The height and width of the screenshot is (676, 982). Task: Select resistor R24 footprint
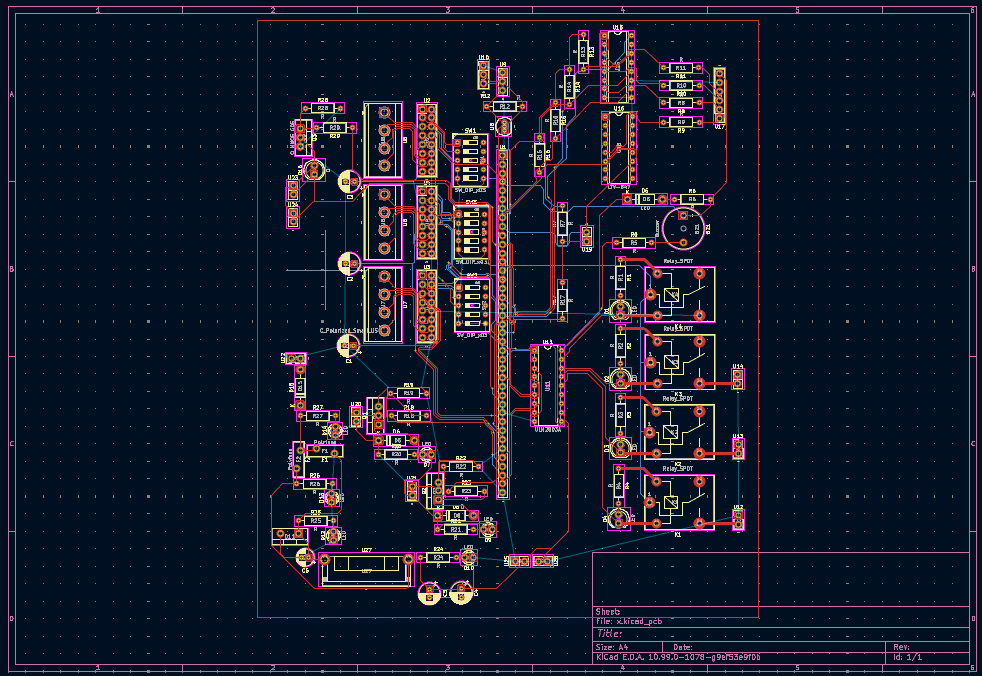point(438,557)
